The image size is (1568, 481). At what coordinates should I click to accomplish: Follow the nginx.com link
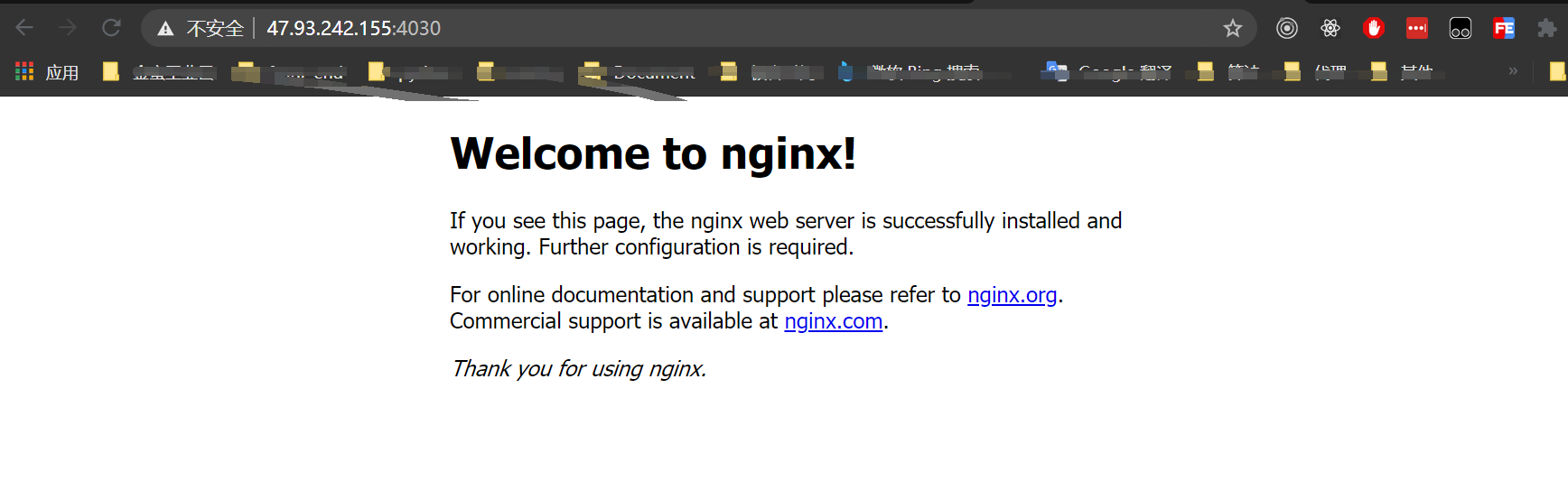click(x=833, y=321)
